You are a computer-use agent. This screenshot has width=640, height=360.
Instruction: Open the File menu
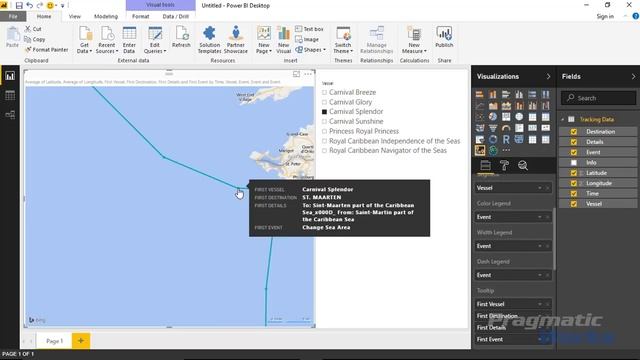[x=13, y=16]
